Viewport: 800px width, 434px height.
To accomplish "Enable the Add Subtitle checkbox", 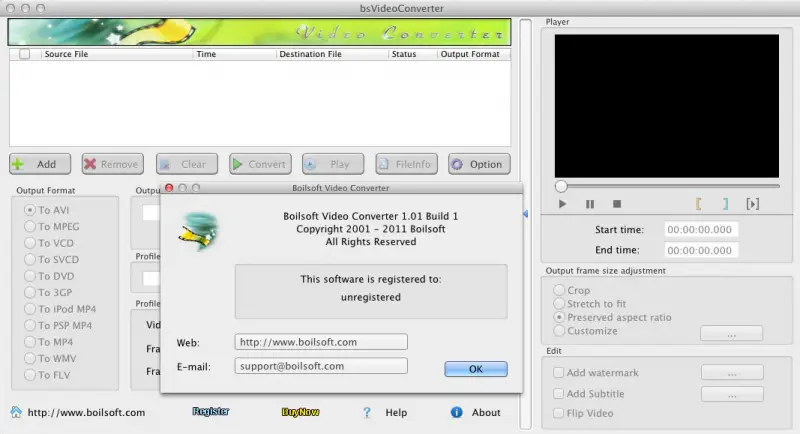I will (559, 394).
